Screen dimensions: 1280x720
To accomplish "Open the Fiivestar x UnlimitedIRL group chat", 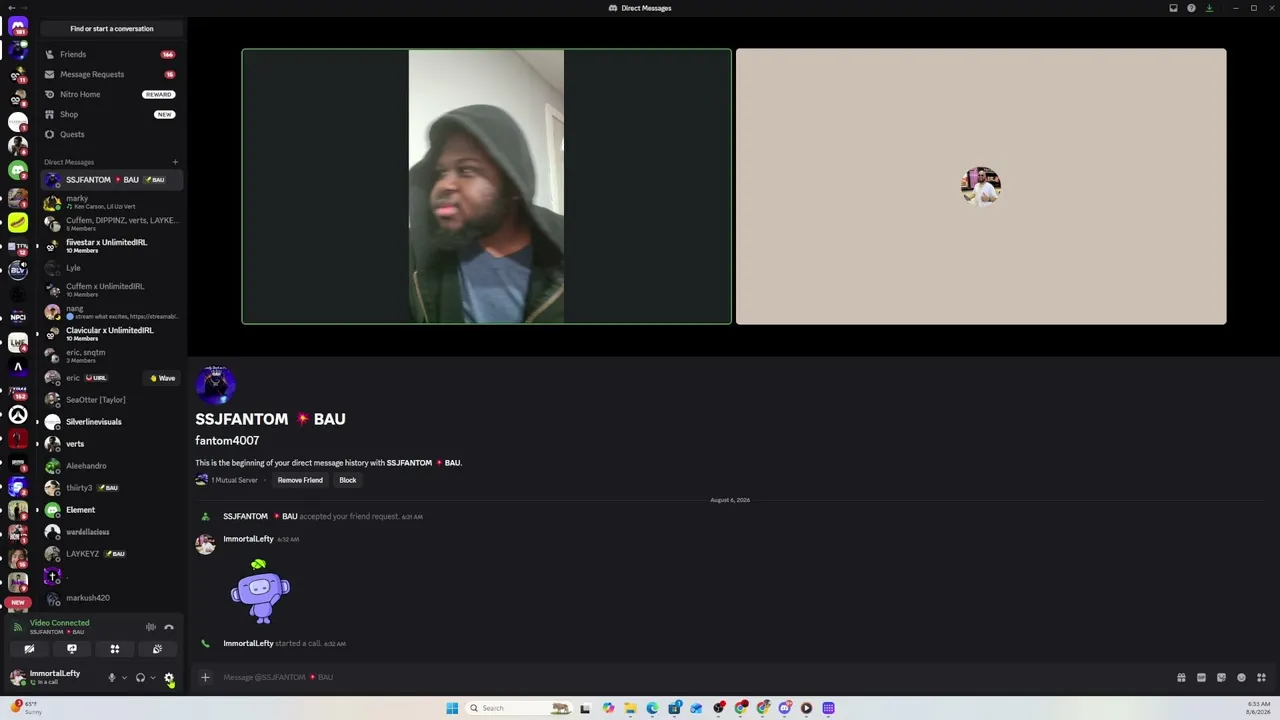I will click(x=111, y=246).
